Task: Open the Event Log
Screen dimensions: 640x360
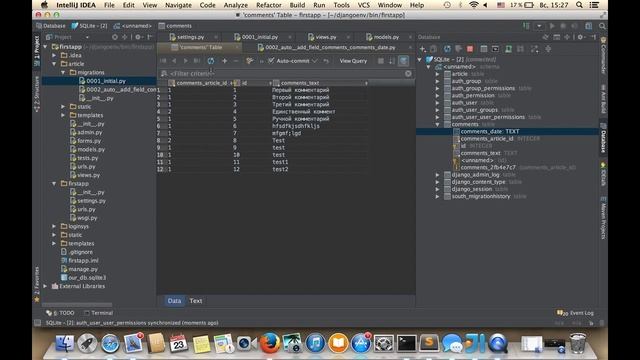Action: pos(576,313)
